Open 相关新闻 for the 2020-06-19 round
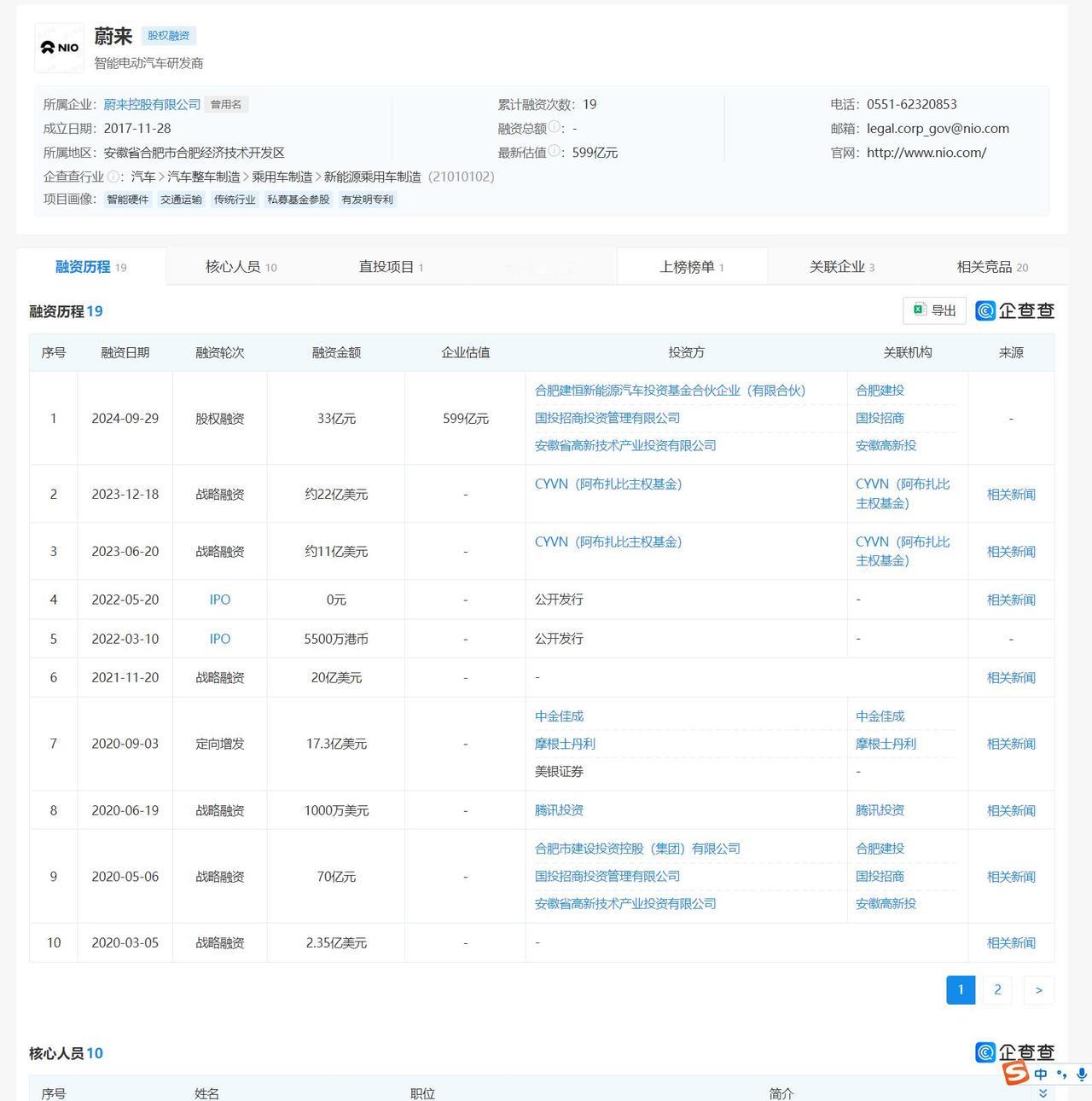Image resolution: width=1092 pixels, height=1101 pixels. [1011, 811]
